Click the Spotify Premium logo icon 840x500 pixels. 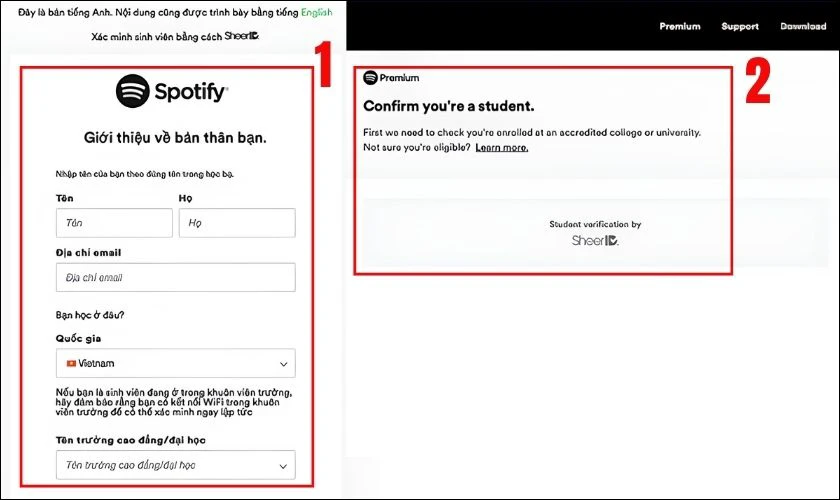click(x=370, y=78)
